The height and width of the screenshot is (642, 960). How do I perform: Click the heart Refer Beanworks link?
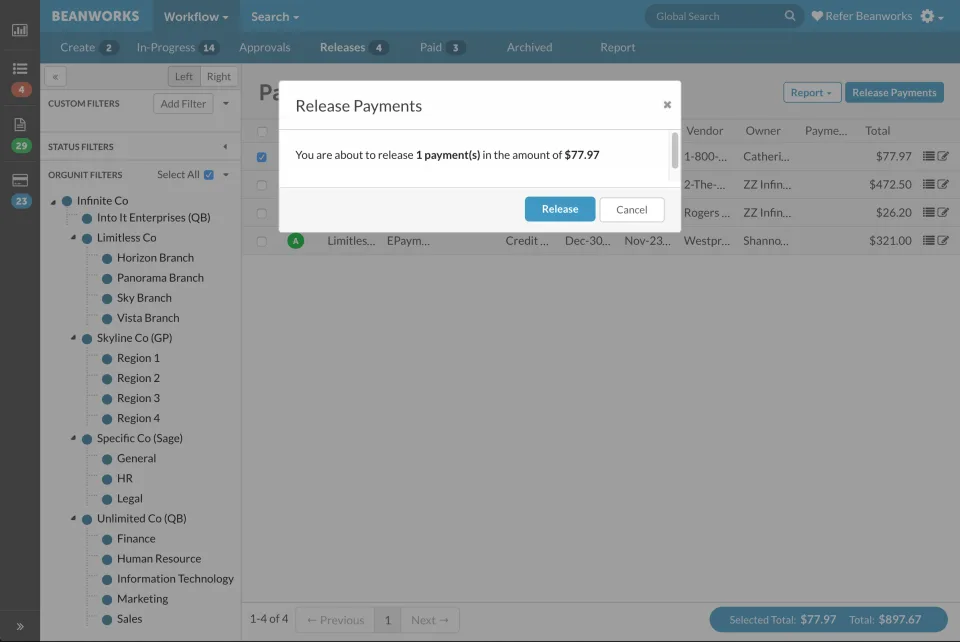click(x=861, y=16)
